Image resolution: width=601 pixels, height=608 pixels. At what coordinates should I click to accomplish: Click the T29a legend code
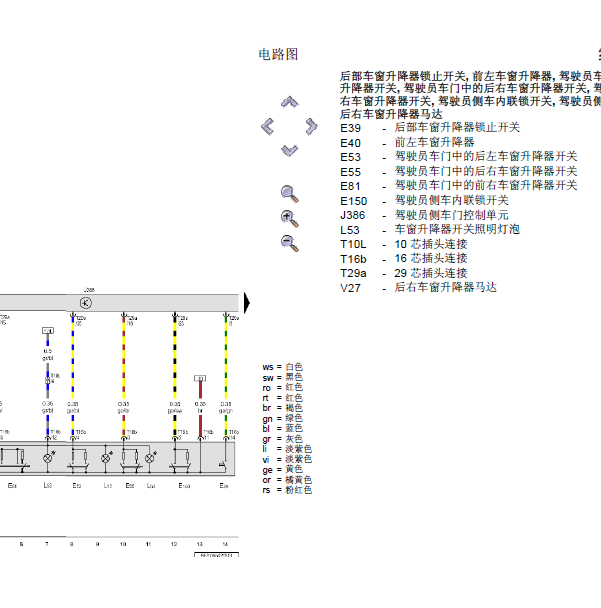pyautogui.click(x=353, y=273)
